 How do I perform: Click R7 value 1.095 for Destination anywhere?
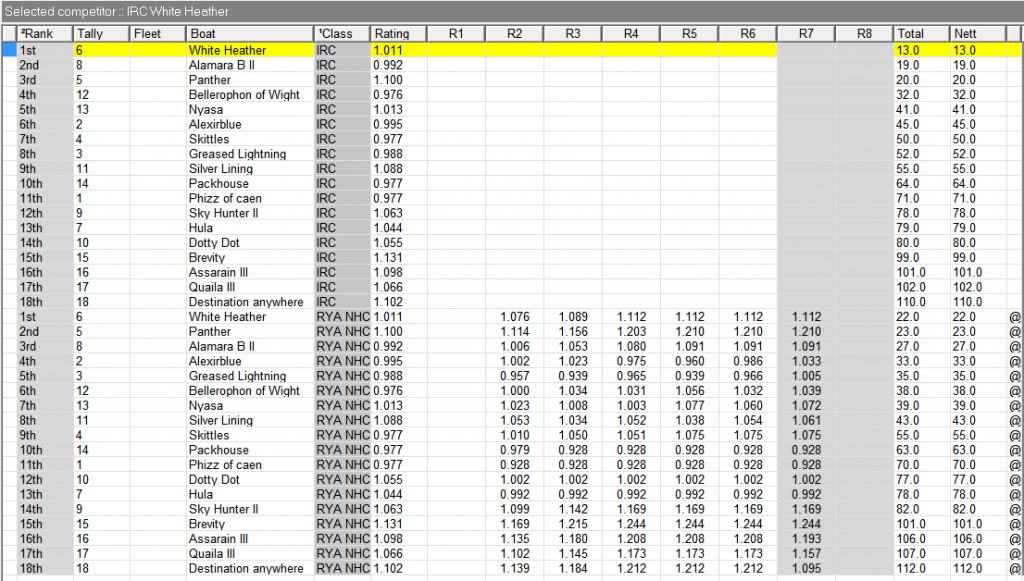pos(806,569)
